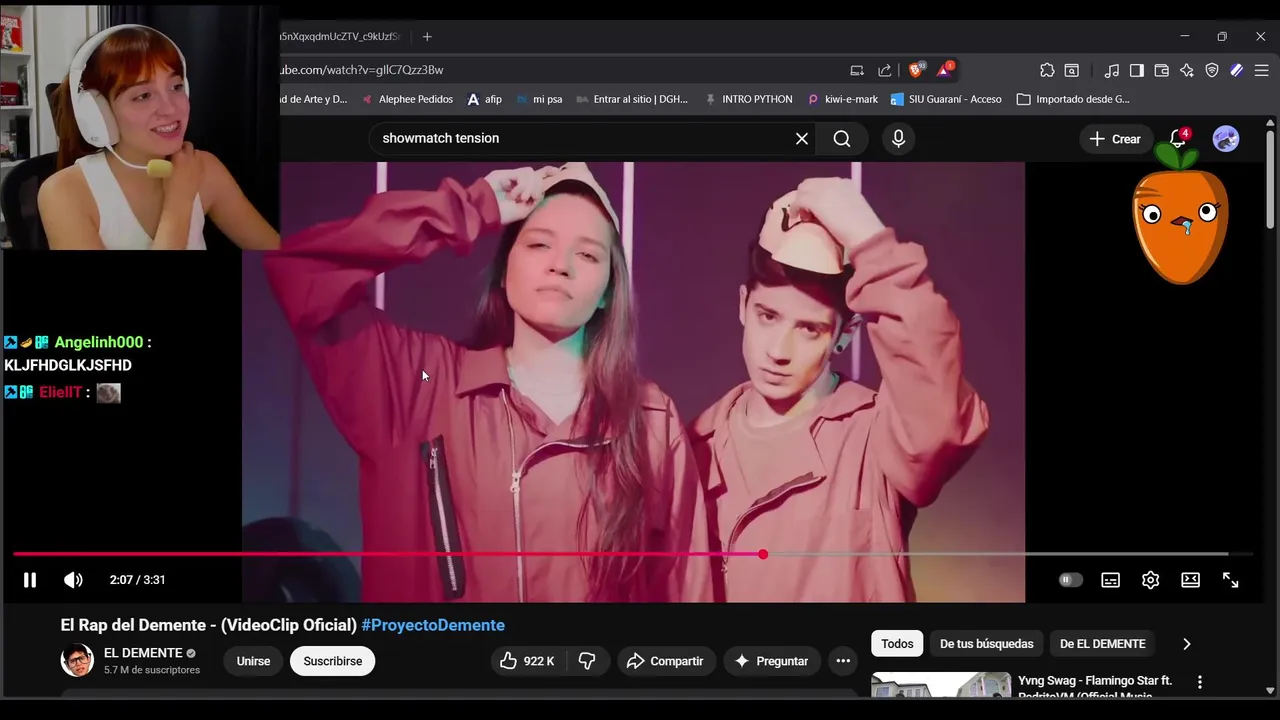Open the browser extensions puzzle icon

(x=1047, y=70)
